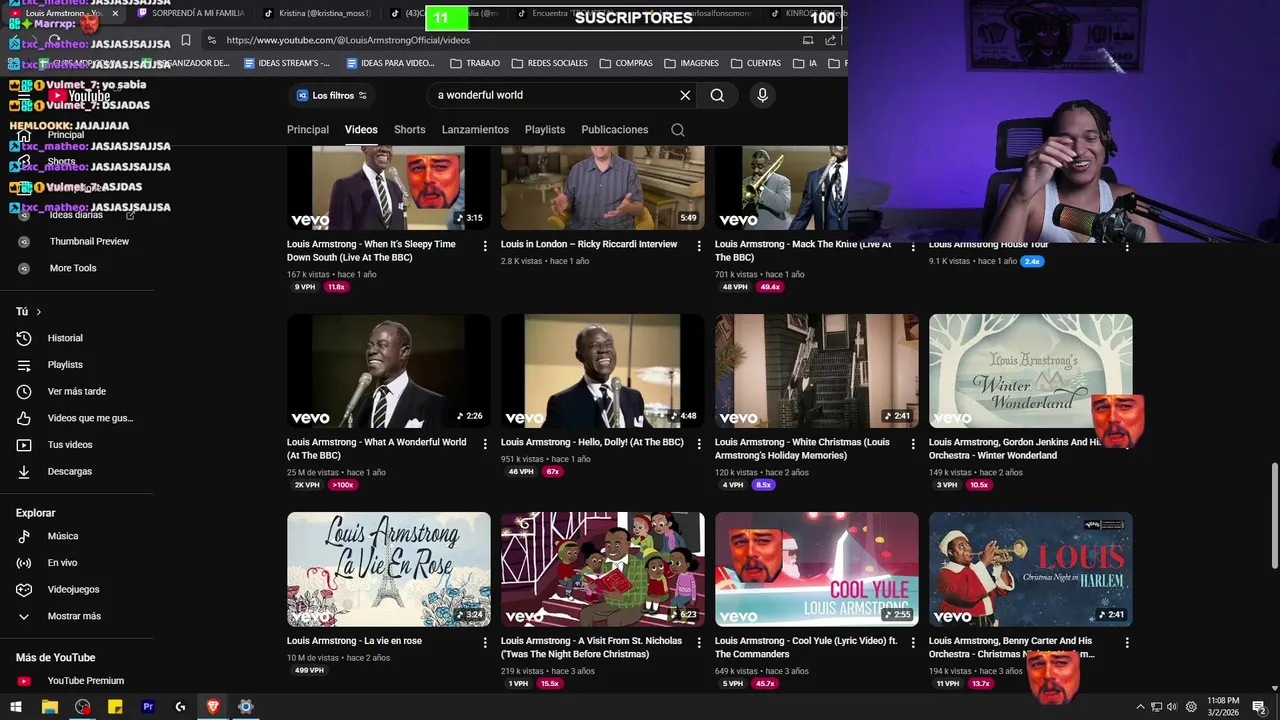
Task: Open 'Louis in London – Ricky Riccardi Interview' title
Action: click(589, 244)
